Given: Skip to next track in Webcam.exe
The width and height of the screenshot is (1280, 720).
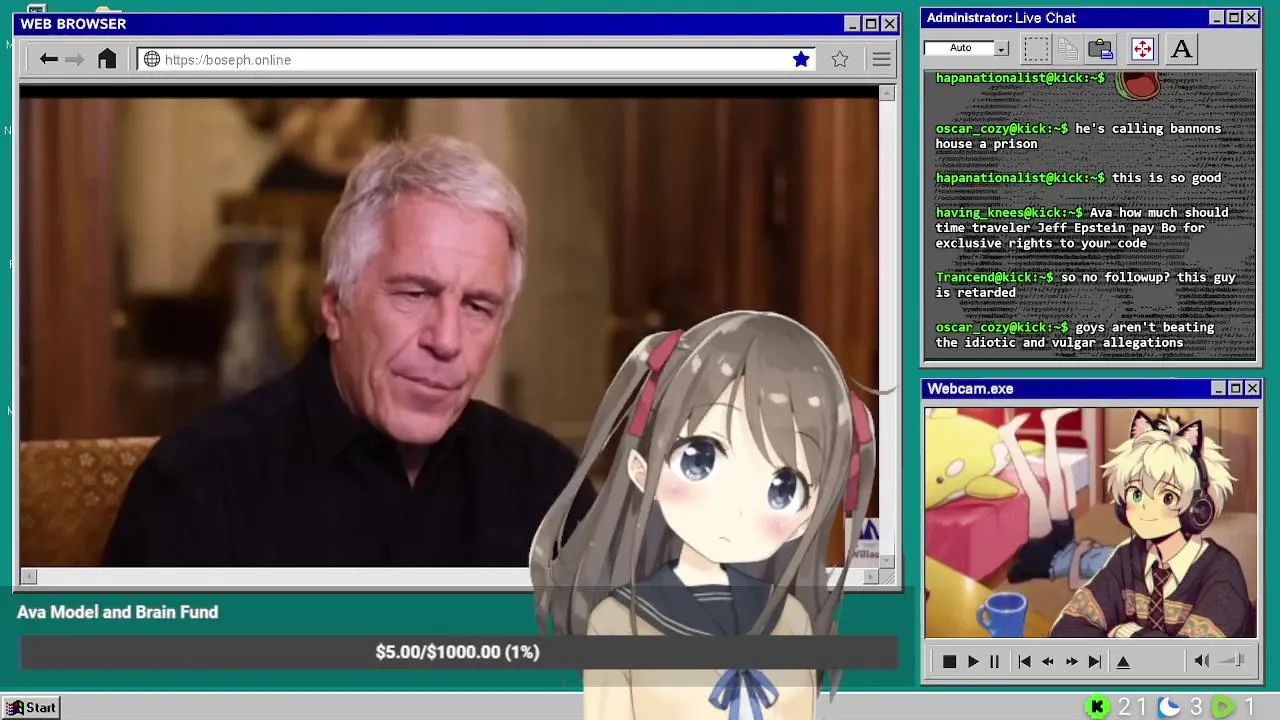Looking at the screenshot, I should click(x=1095, y=662).
